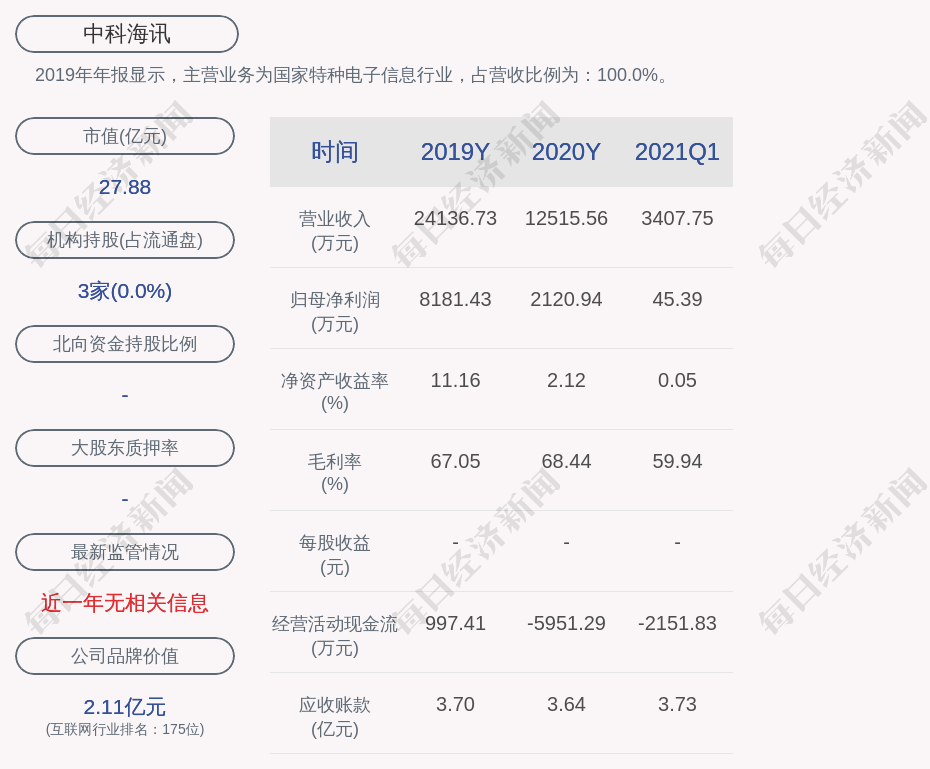Select the 大股东质押率 pill
930x769 pixels.
click(x=125, y=448)
